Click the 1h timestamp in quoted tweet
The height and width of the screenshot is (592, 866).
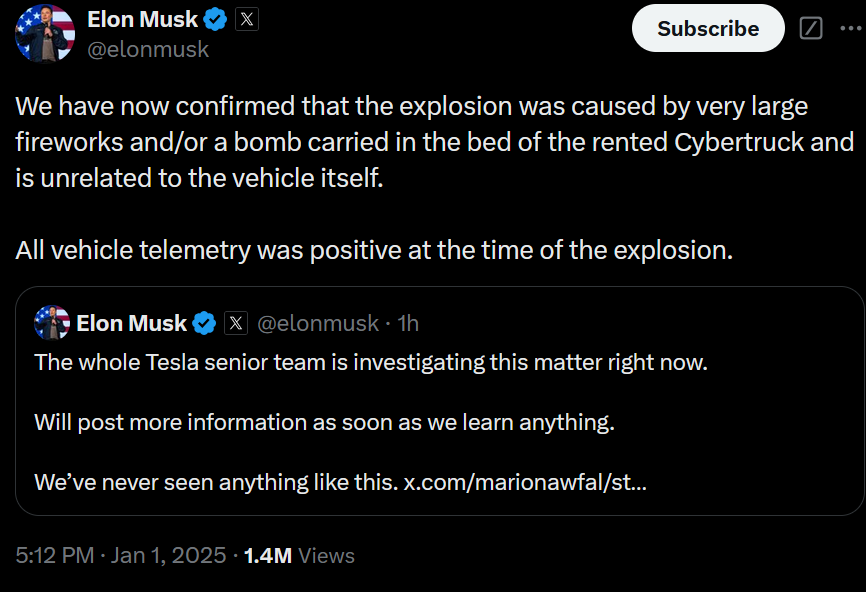(408, 324)
